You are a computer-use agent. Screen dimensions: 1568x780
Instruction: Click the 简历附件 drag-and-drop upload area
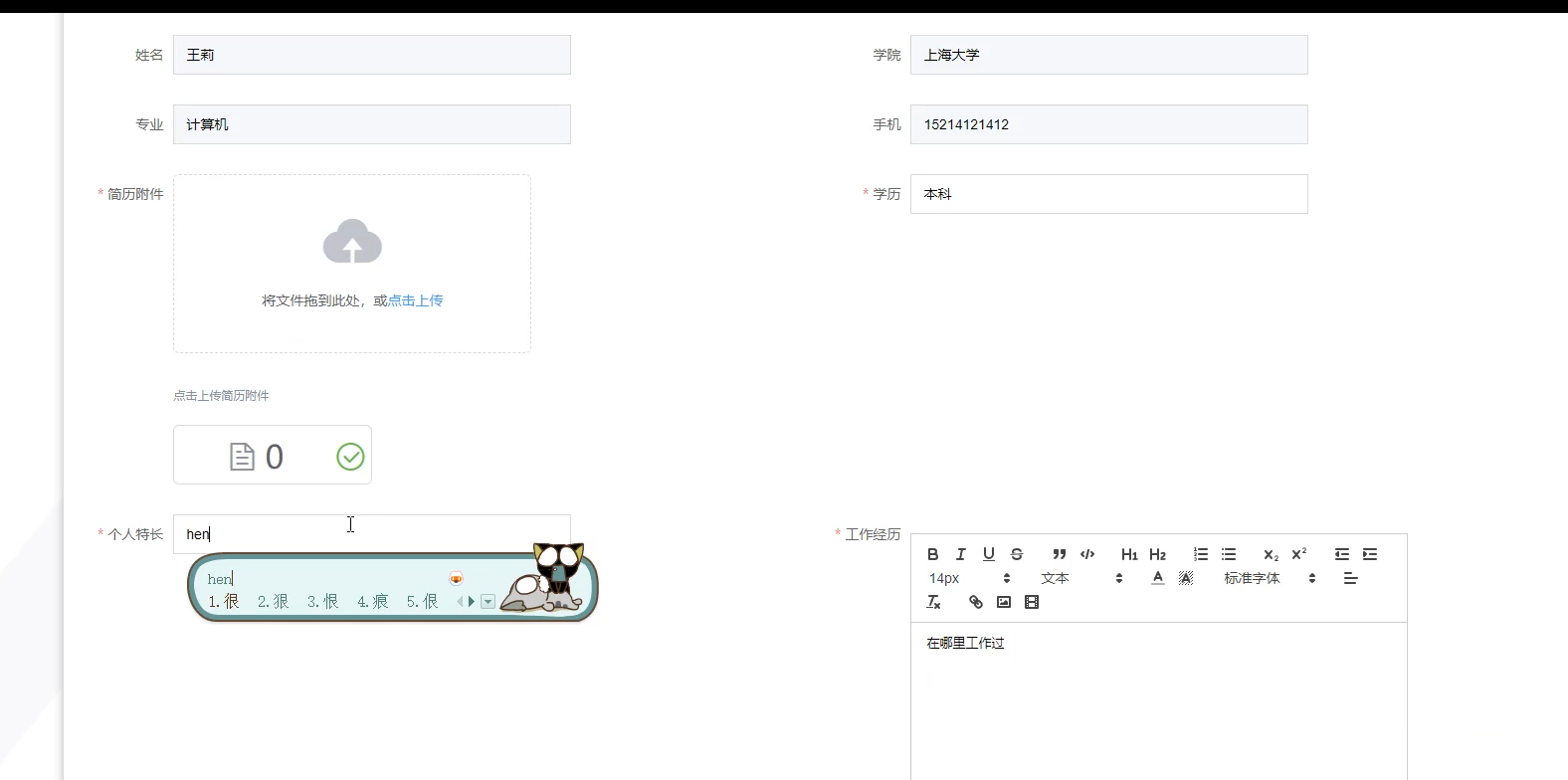pyautogui.click(x=352, y=264)
